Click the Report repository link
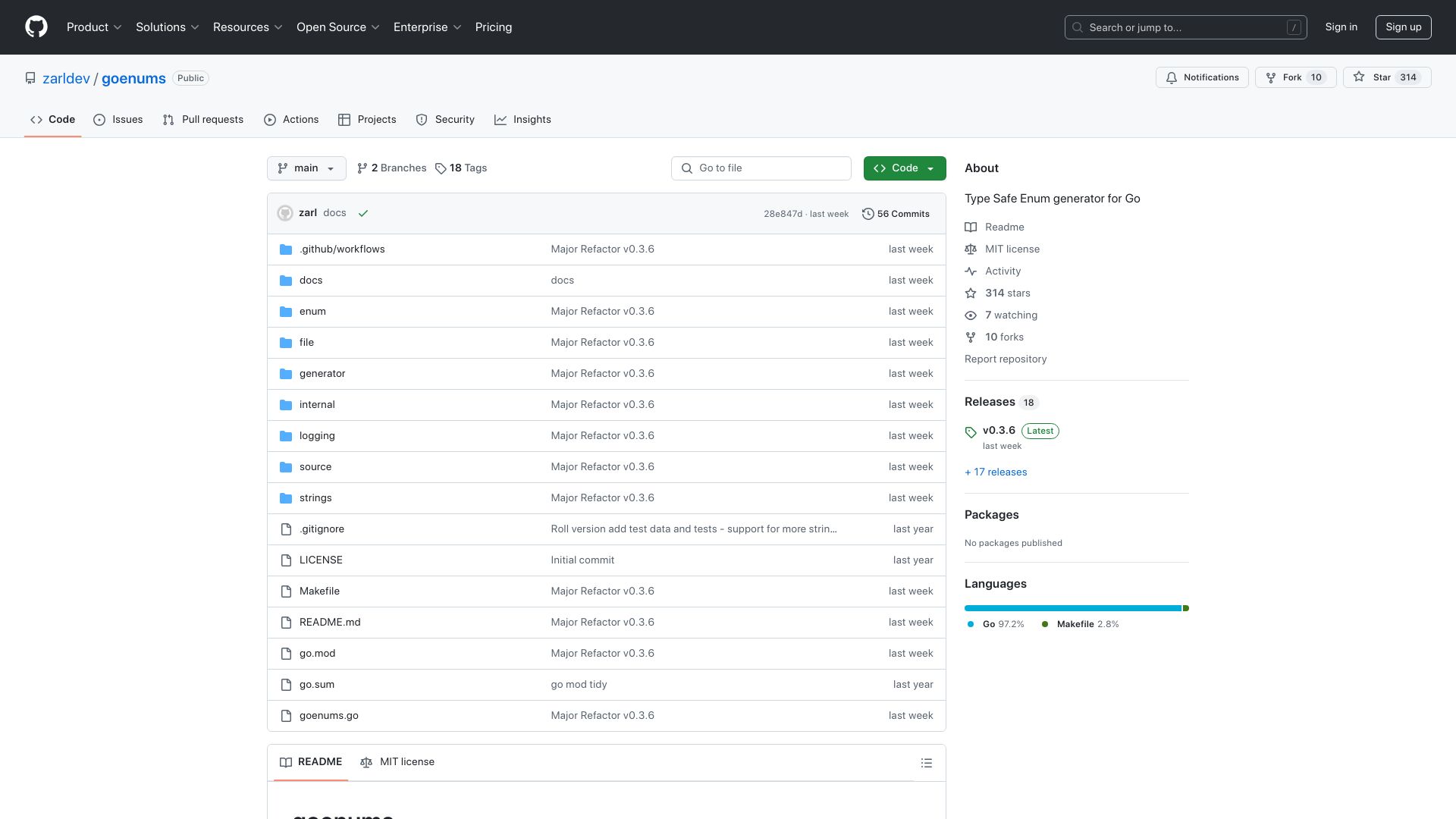The width and height of the screenshot is (1456, 819). [1006, 359]
